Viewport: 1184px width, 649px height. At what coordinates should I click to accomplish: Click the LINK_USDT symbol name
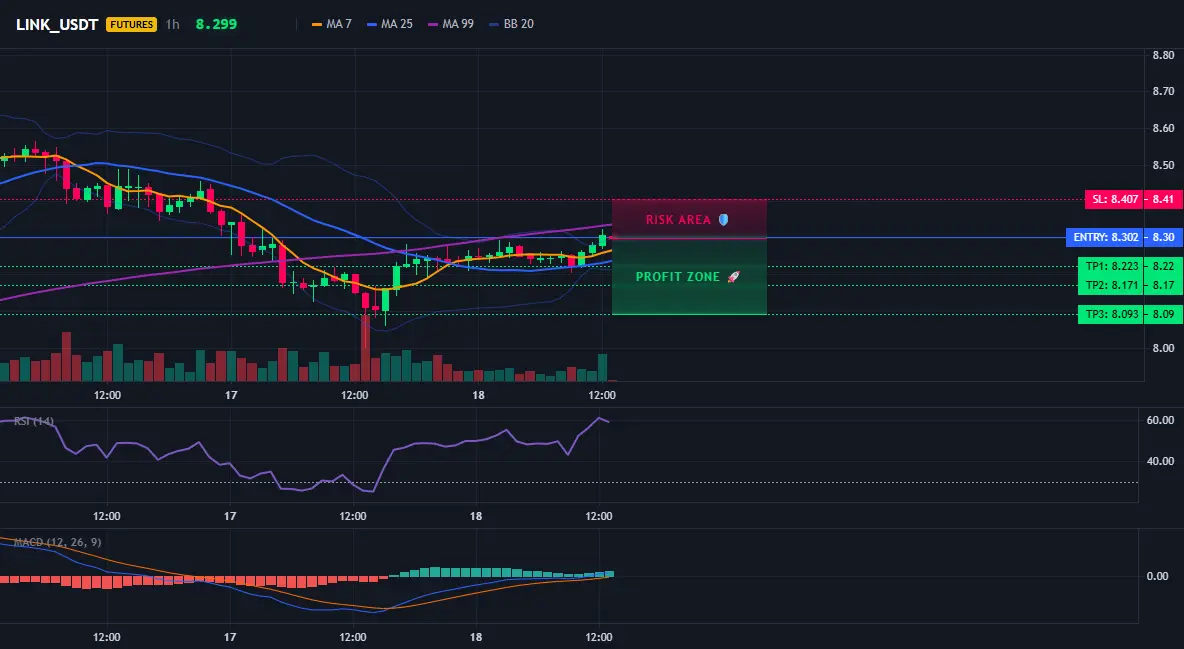click(x=57, y=24)
